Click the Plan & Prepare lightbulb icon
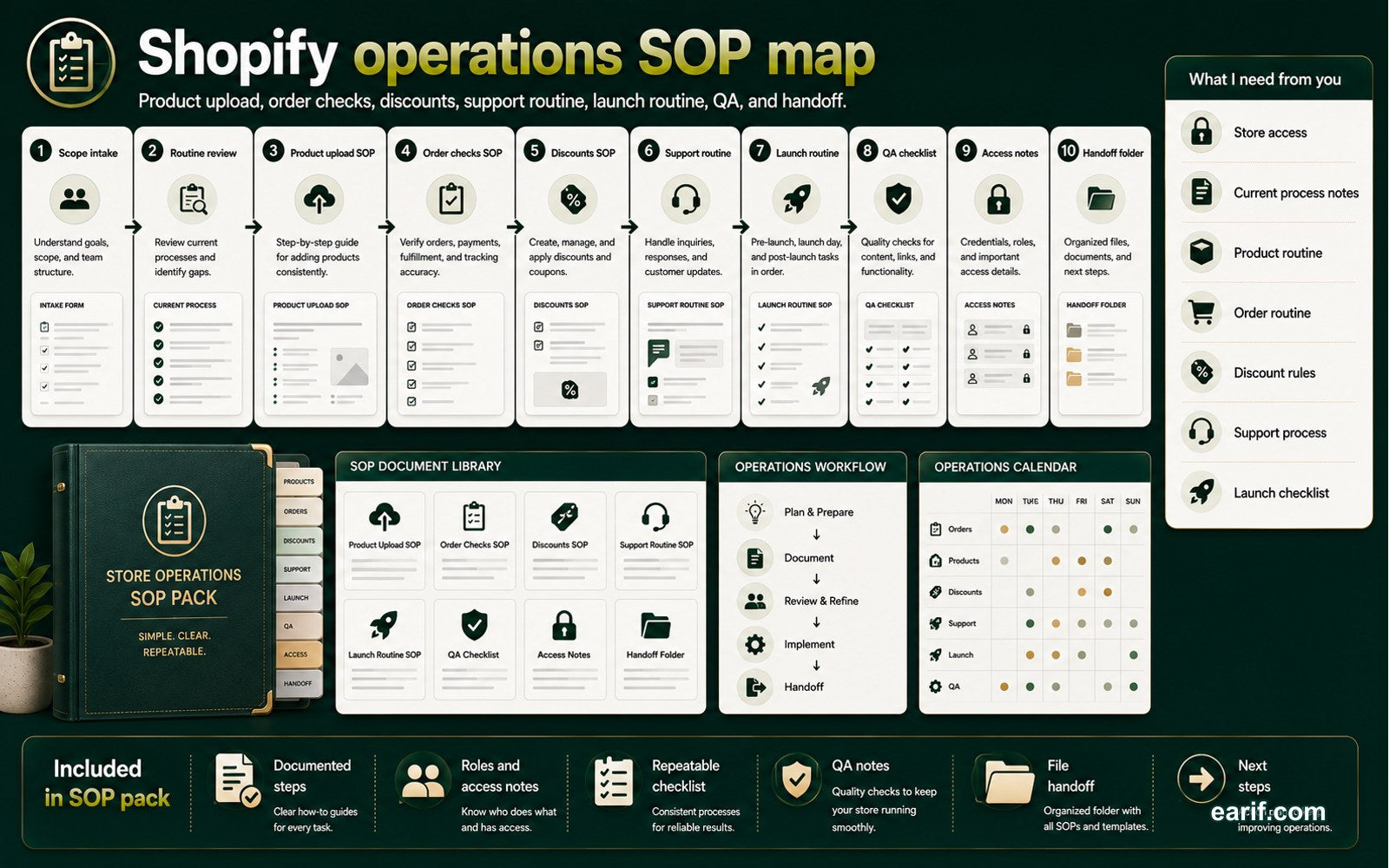 [755, 512]
